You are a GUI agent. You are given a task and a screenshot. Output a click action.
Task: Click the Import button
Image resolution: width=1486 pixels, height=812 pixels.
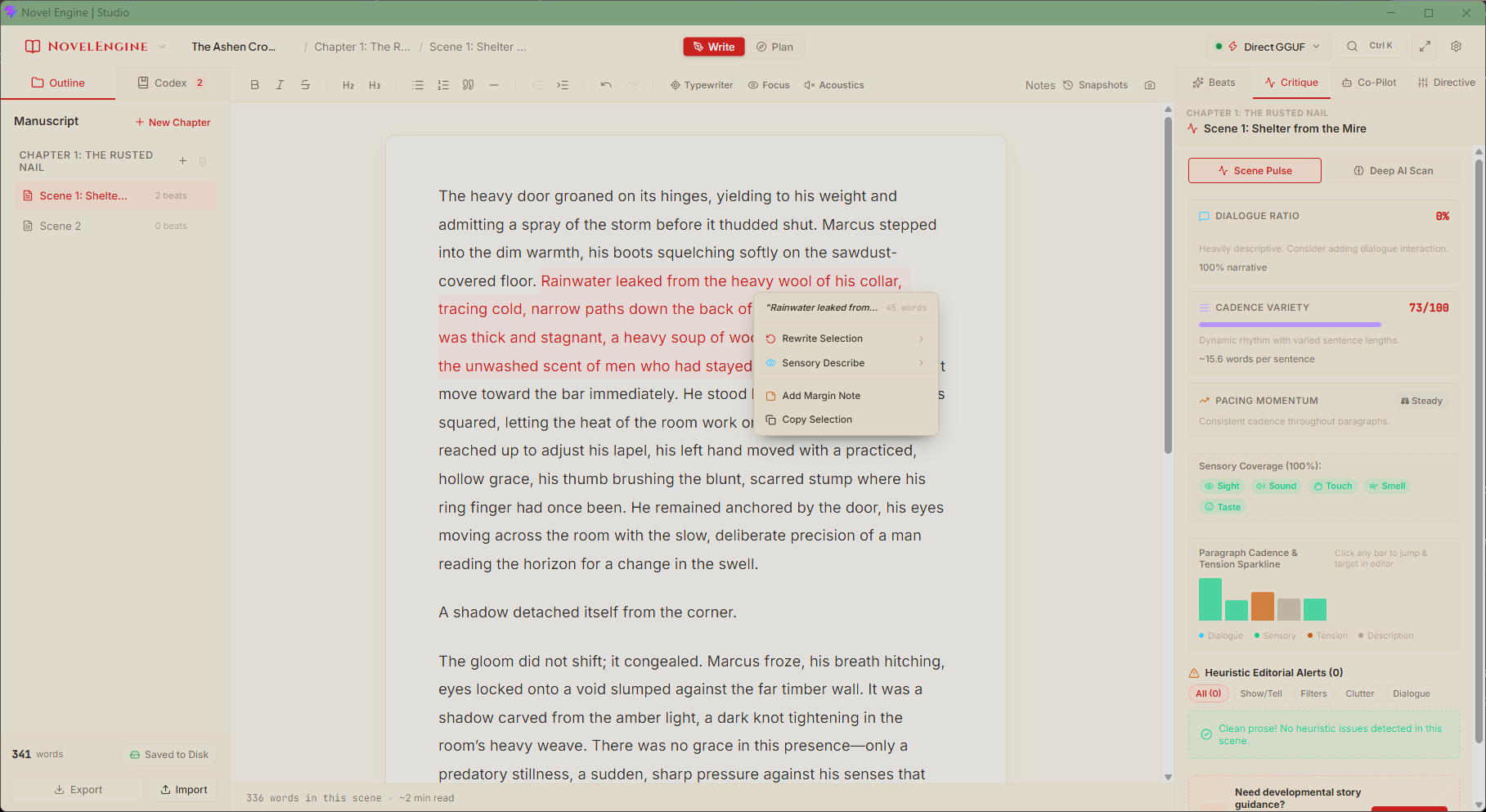(184, 790)
